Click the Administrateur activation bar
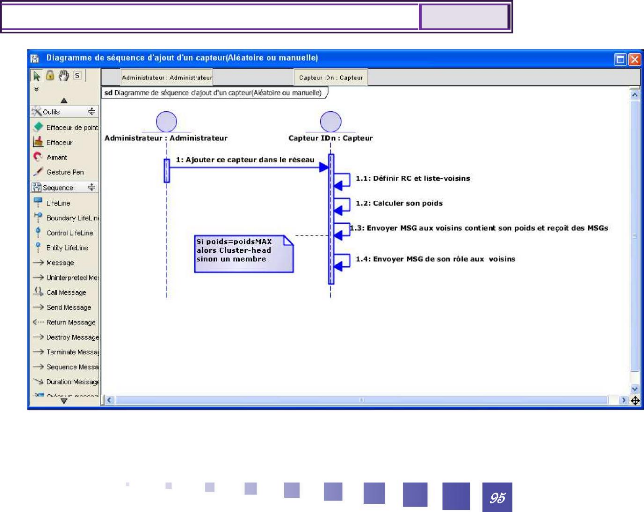This screenshot has height=512, width=644. click(167, 171)
